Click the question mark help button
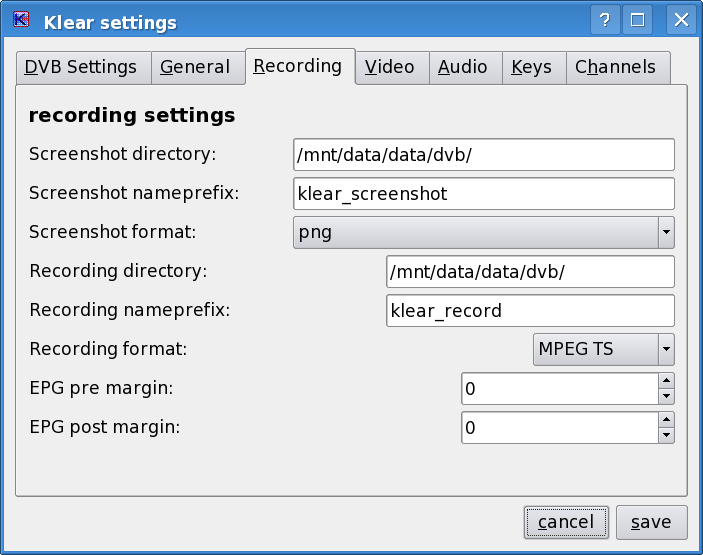The image size is (703, 555). pyautogui.click(x=604, y=20)
